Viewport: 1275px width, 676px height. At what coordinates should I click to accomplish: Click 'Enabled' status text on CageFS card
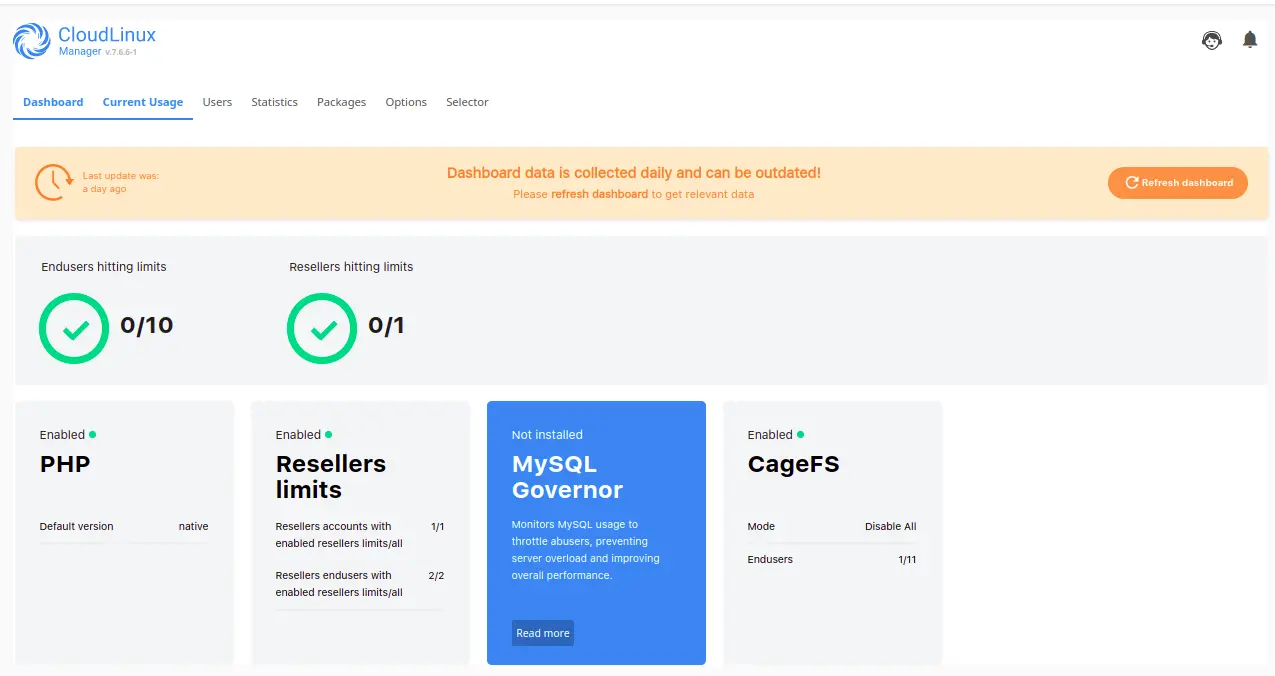(770, 435)
